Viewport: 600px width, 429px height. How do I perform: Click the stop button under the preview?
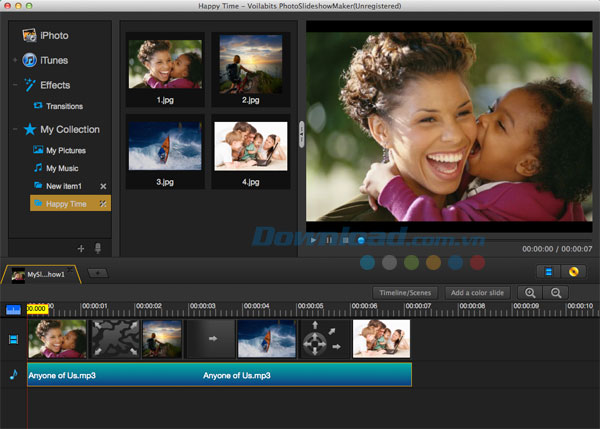345,240
